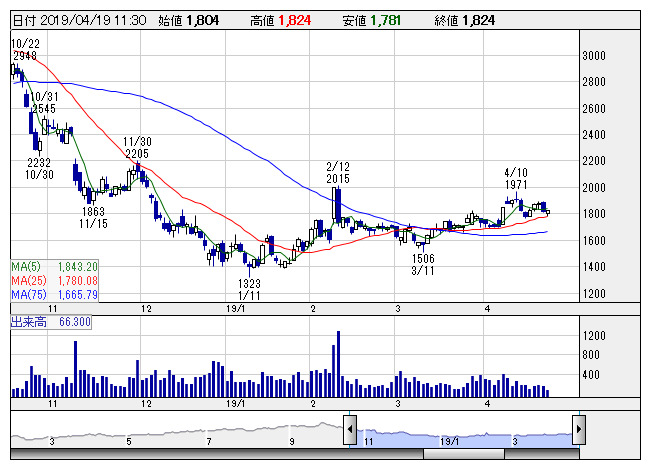Click the left range handle arrow
Image resolution: width=652 pixels, height=469 pixels.
click(350, 429)
